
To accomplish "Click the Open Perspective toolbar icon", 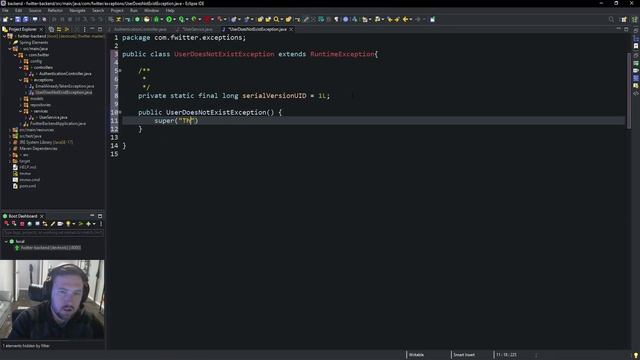I will tap(624, 19).
